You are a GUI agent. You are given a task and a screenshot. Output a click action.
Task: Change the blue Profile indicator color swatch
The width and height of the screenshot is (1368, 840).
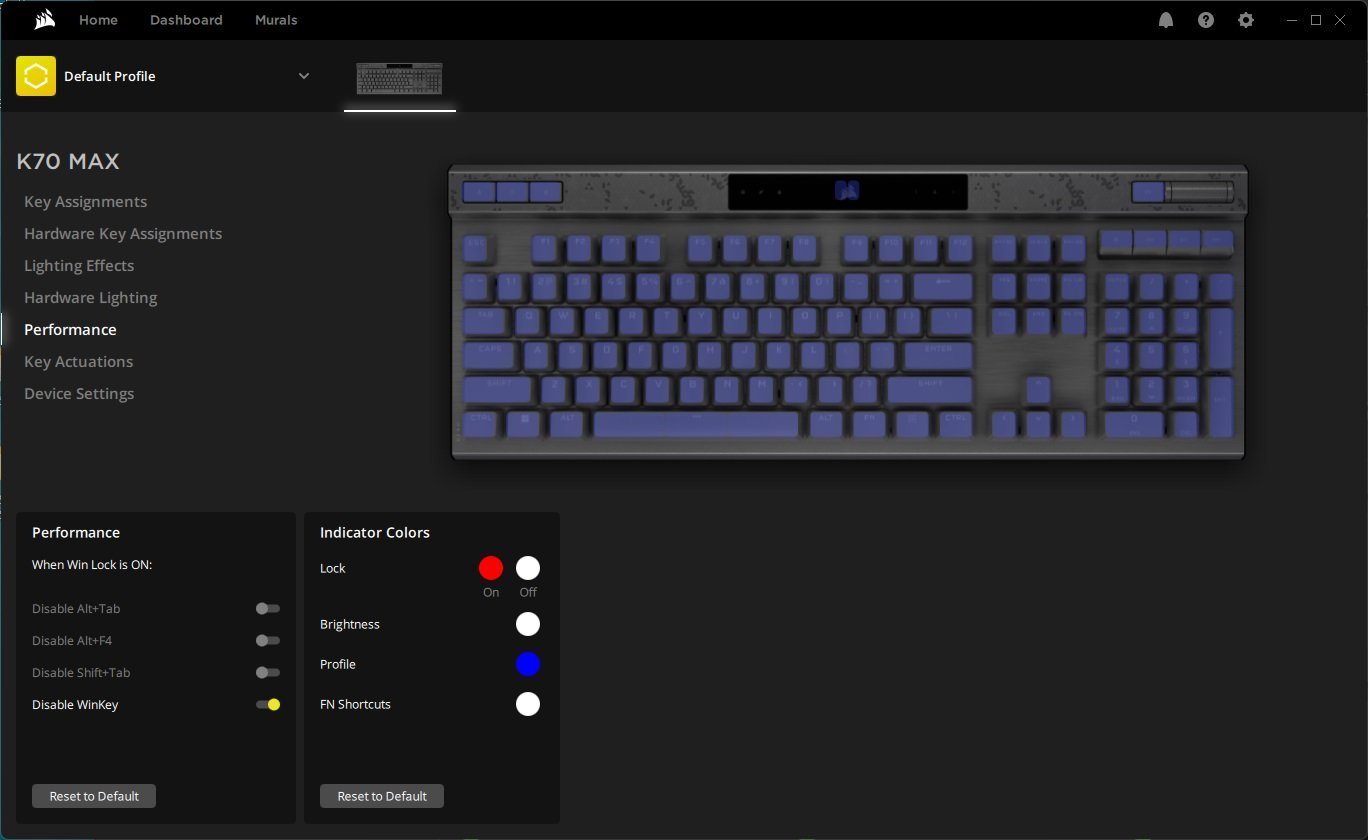[x=528, y=664]
